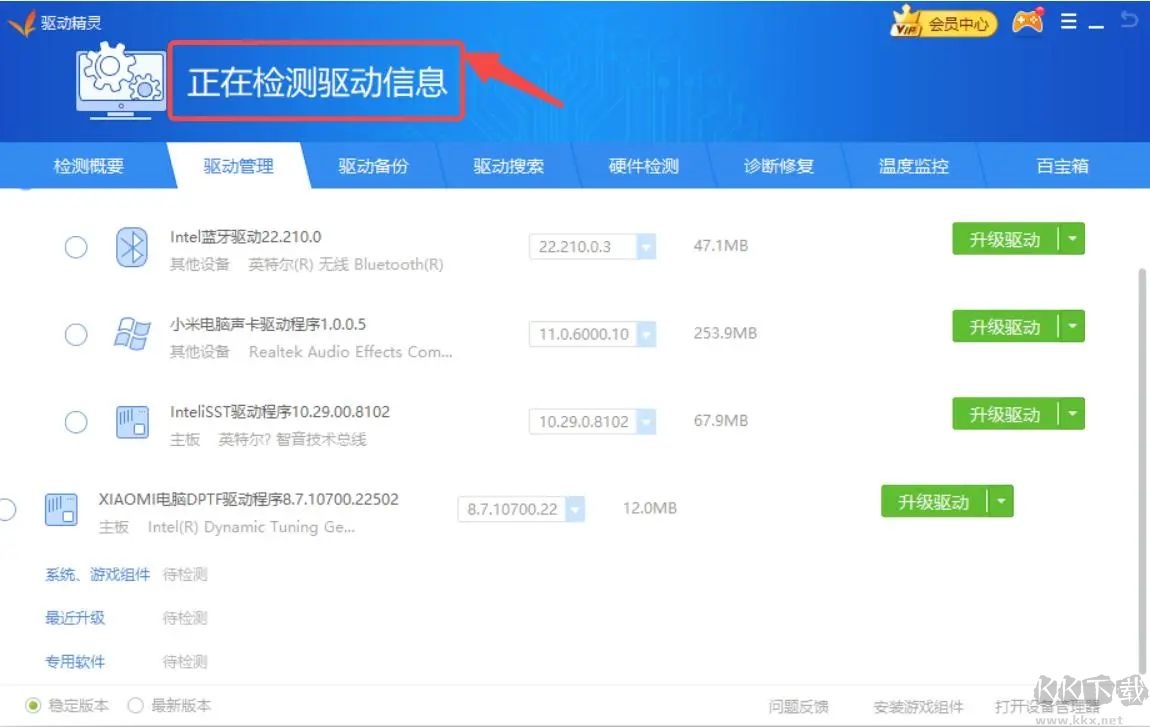Viewport: 1150px width, 727px height.
Task: Switch to the 检测概要 tab
Action: (89, 167)
